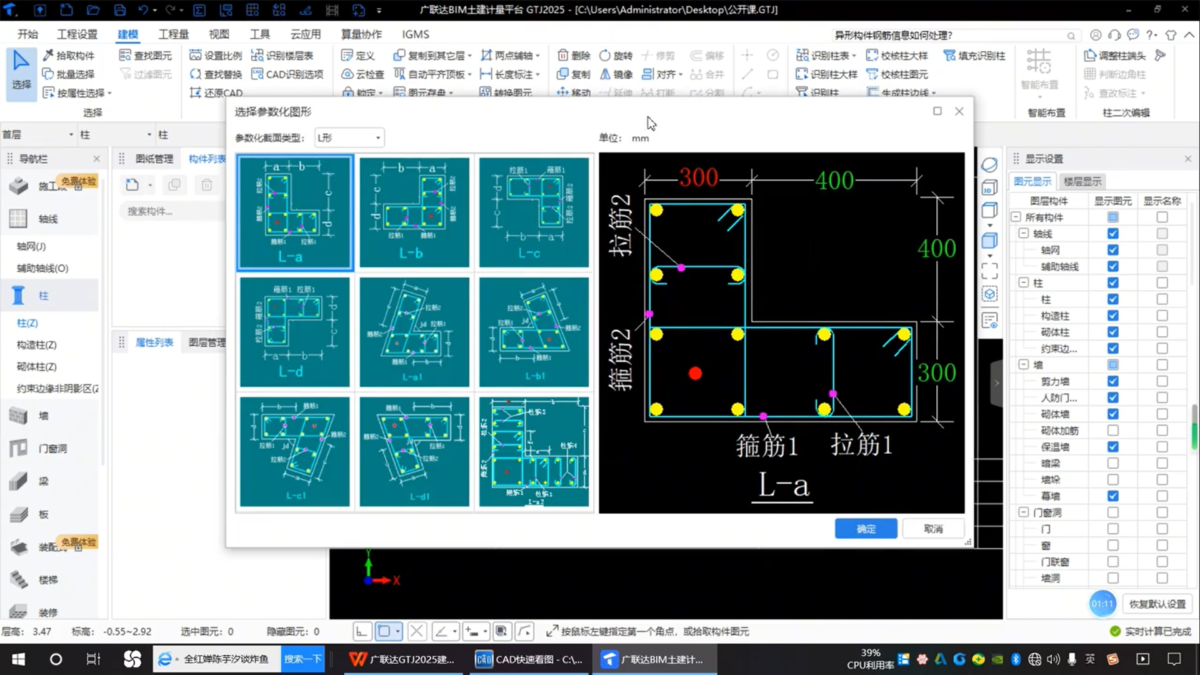Click 恢复默认设置 button
The height and width of the screenshot is (675, 1200).
point(1157,604)
